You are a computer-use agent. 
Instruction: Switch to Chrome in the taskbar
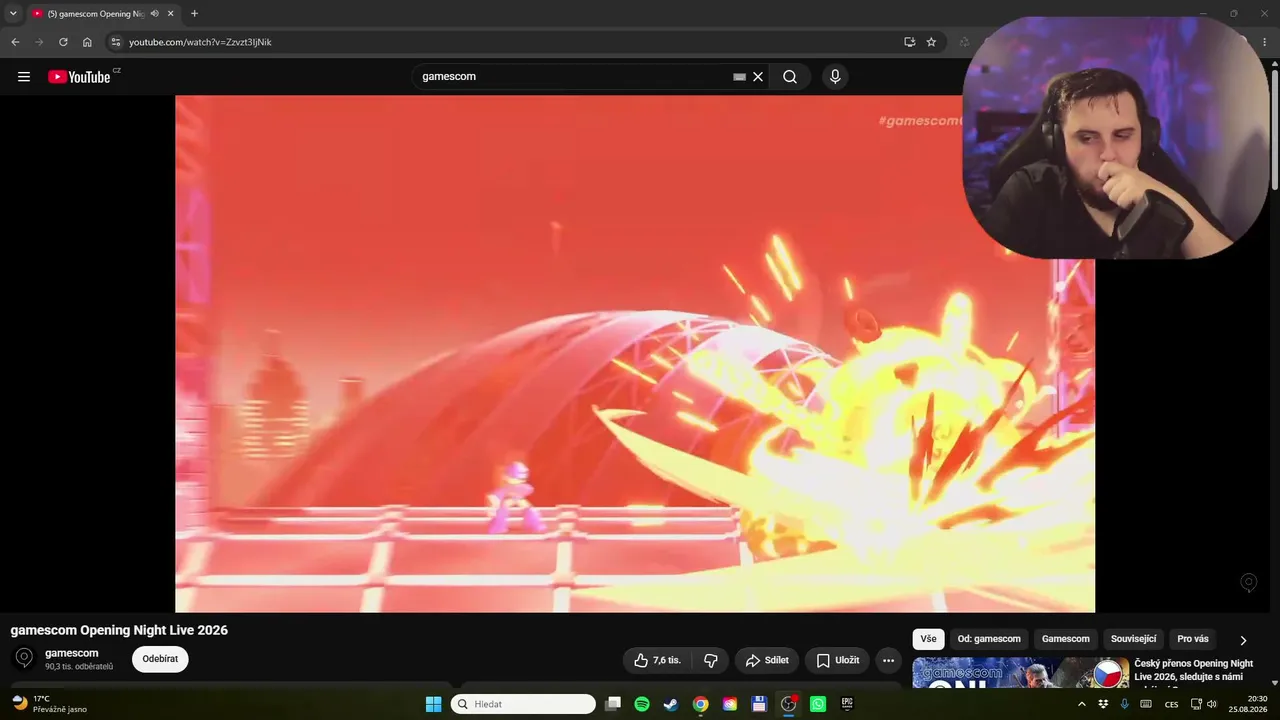click(701, 704)
